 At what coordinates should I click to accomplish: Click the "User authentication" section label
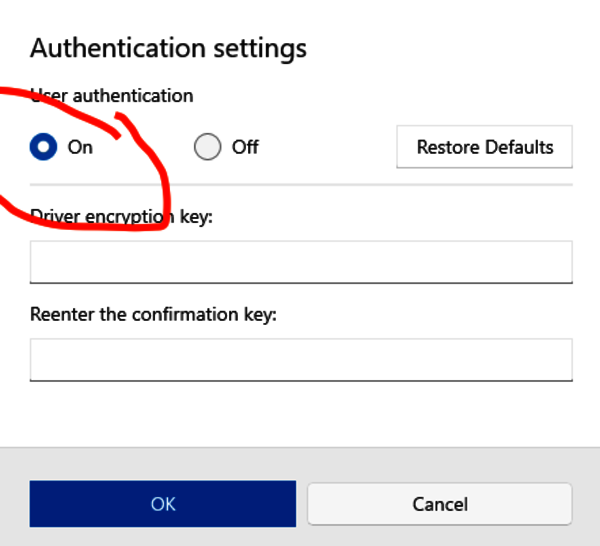coord(112,96)
